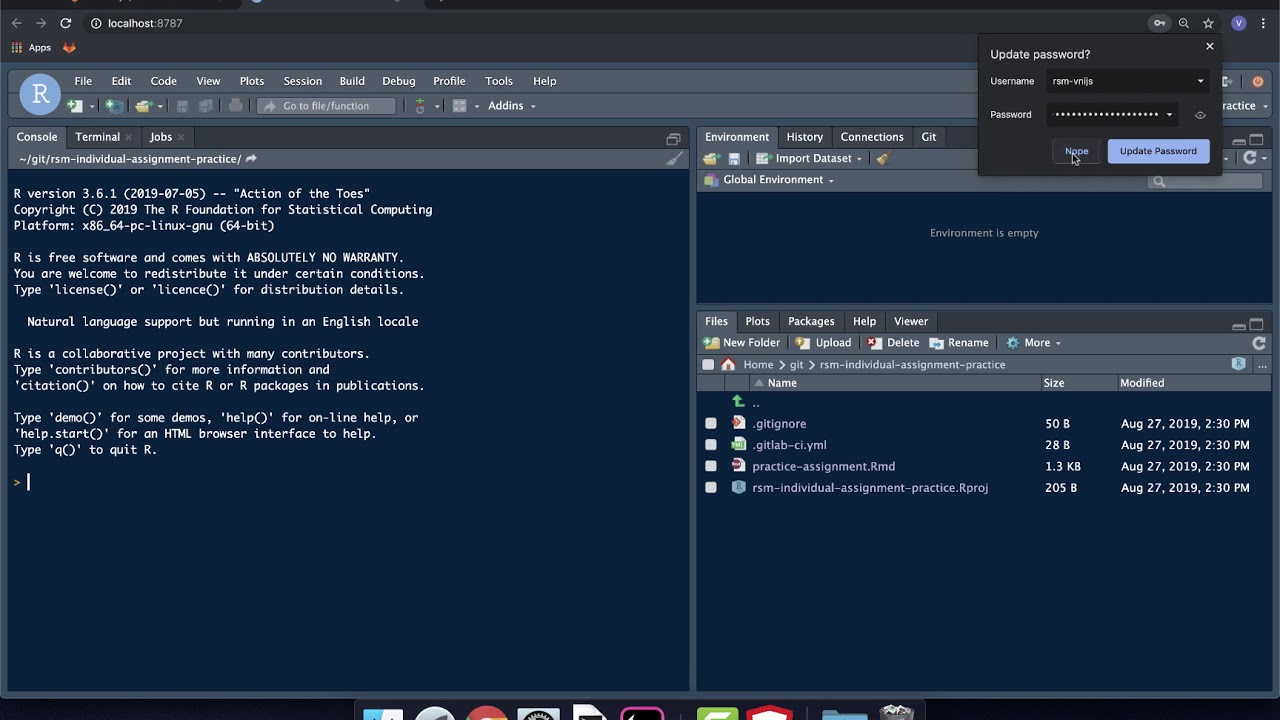The height and width of the screenshot is (720, 1280).
Task: Switch to the Packages tab
Action: 811,321
